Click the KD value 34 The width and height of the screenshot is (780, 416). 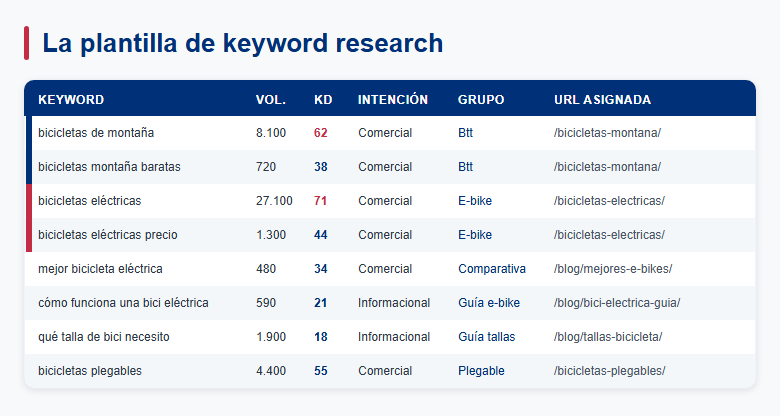(x=321, y=269)
